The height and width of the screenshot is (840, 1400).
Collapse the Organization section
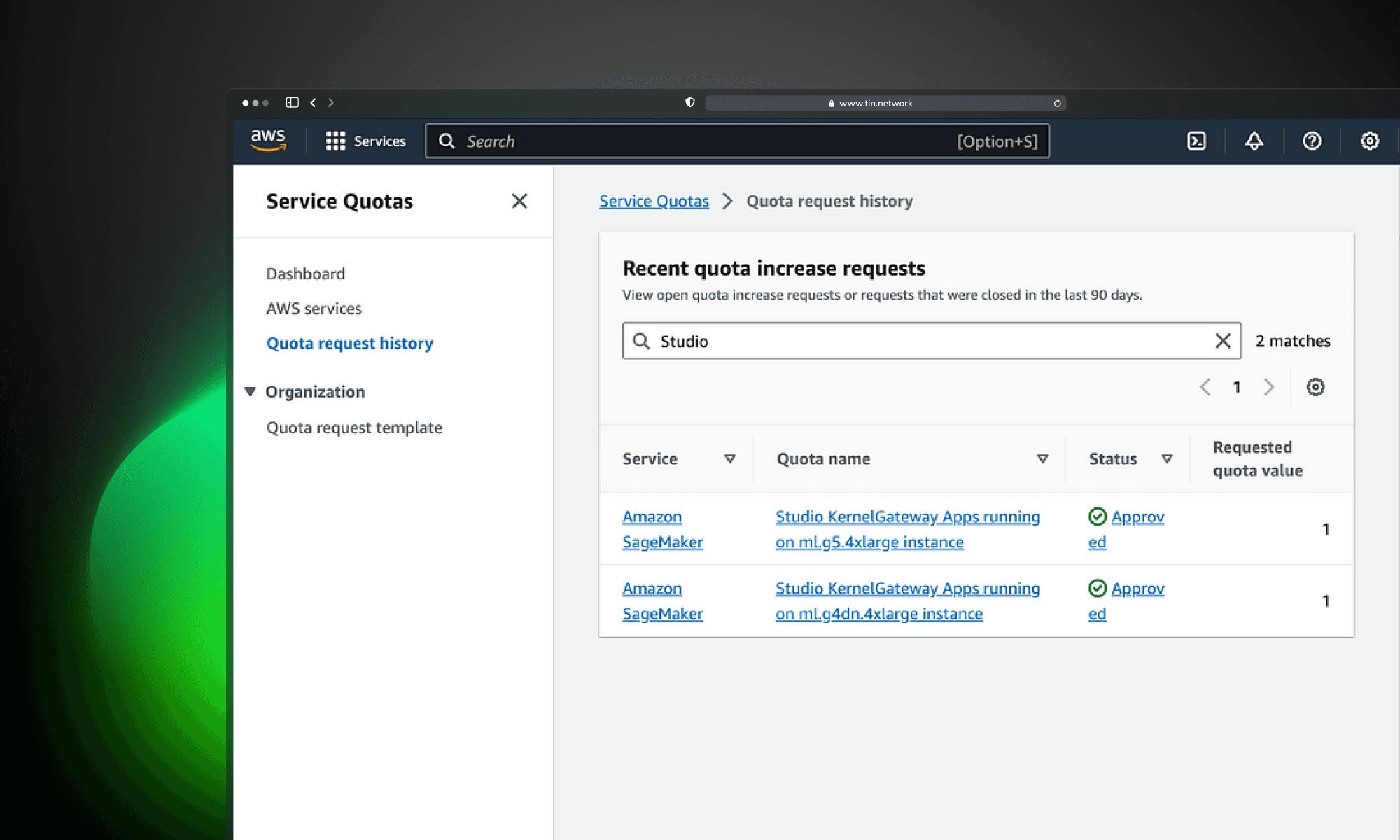(250, 392)
